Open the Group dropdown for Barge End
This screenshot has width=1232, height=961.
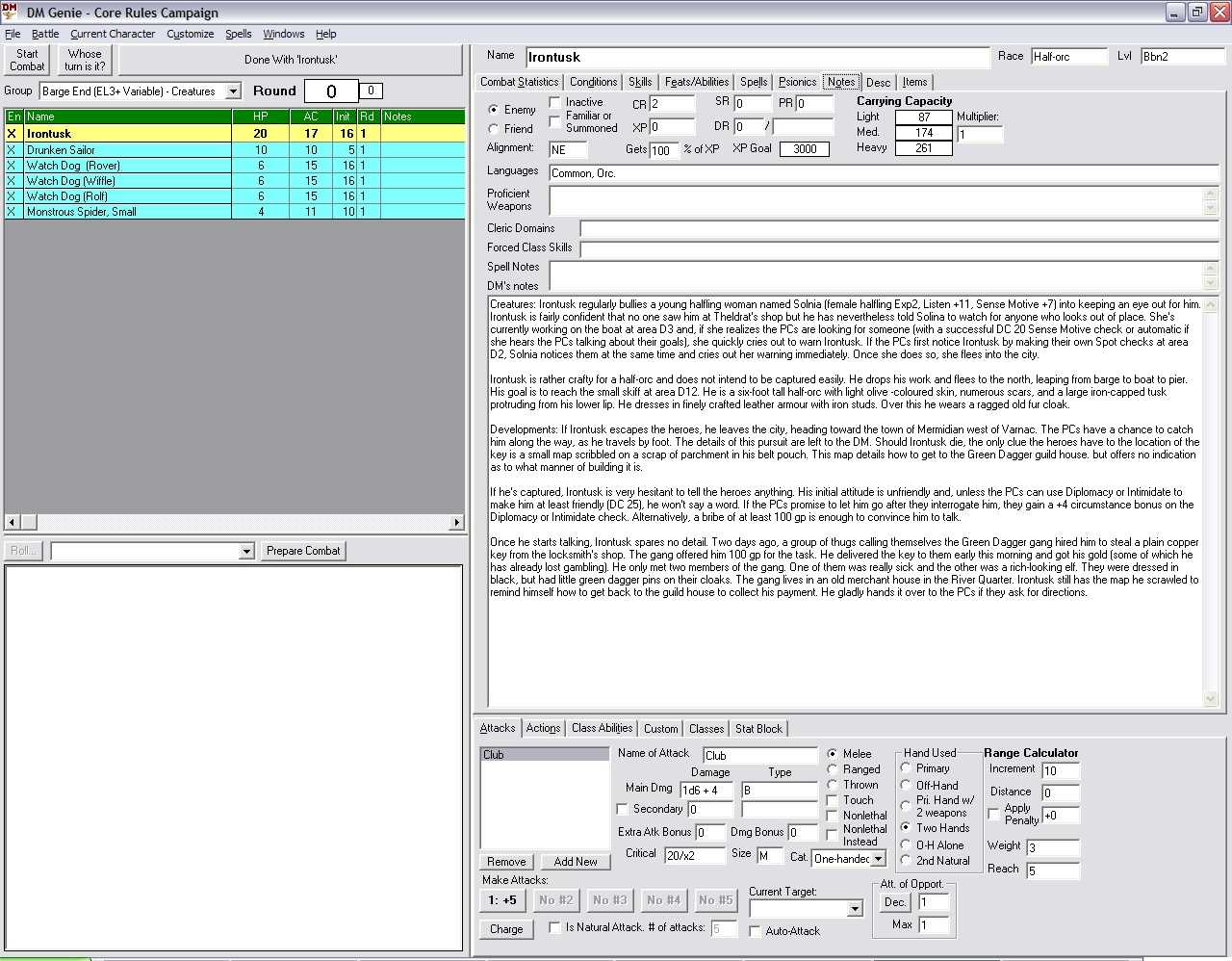[233, 91]
